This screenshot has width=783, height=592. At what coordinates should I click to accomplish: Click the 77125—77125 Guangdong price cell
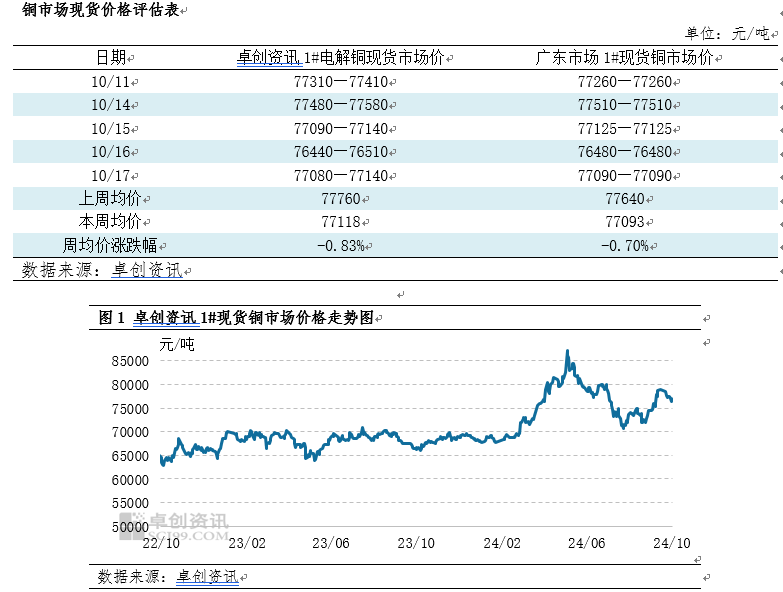tap(624, 129)
